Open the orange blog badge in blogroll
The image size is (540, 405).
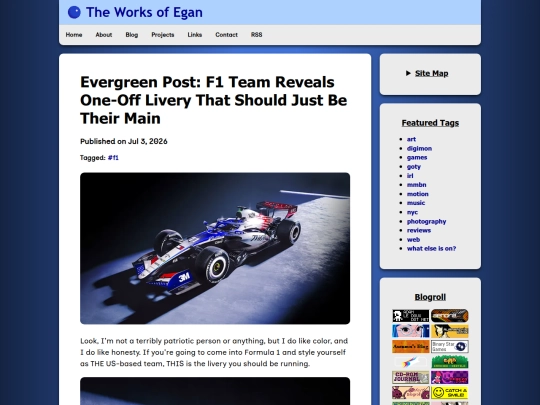(x=411, y=346)
